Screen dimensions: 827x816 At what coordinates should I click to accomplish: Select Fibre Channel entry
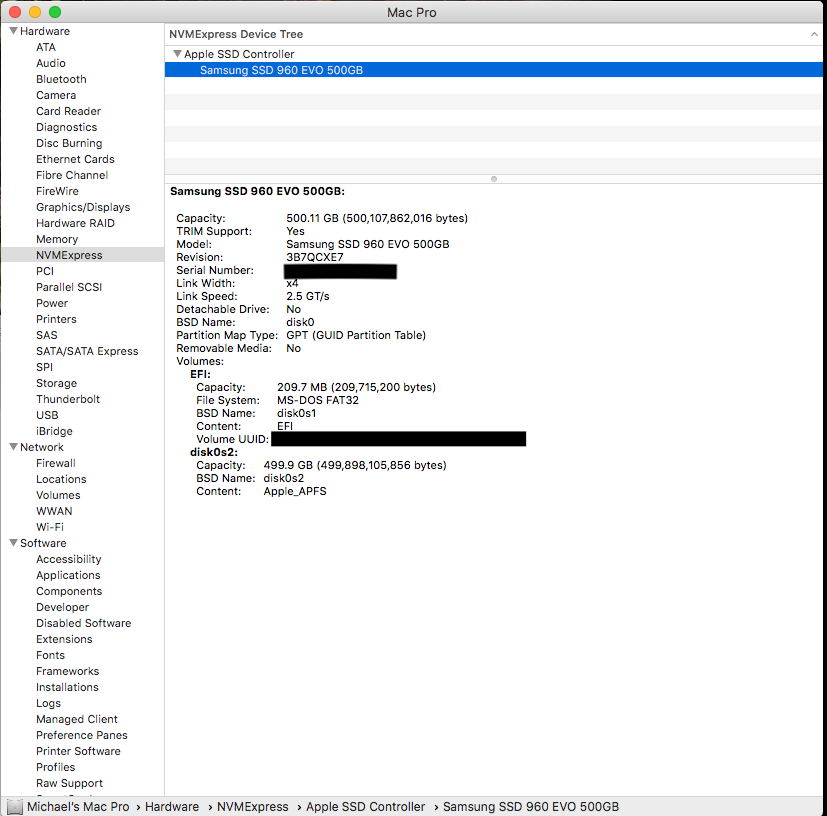point(72,175)
